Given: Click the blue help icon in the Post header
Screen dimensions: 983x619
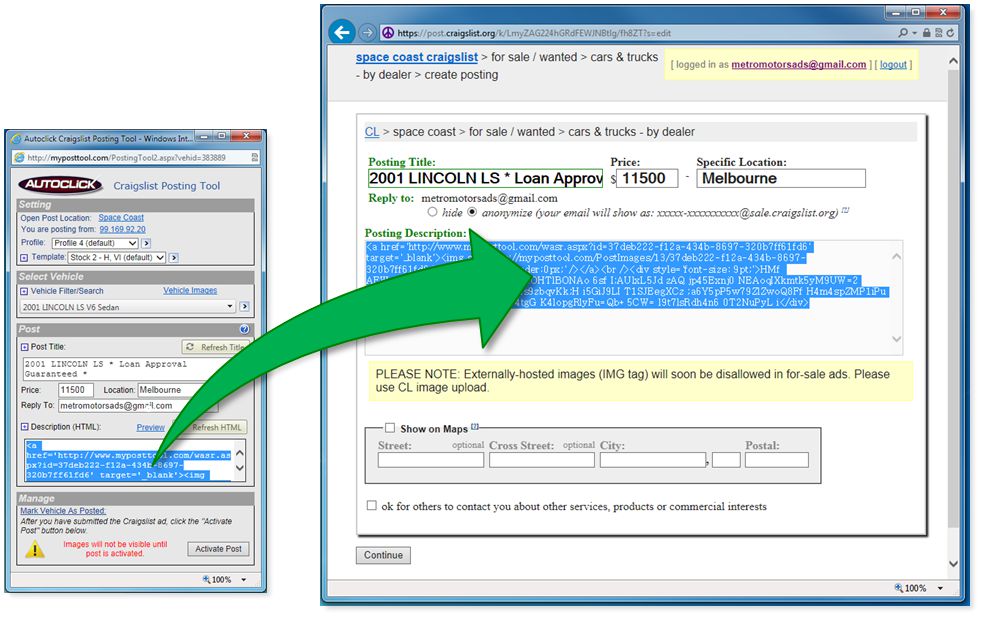Looking at the screenshot, I should point(244,329).
